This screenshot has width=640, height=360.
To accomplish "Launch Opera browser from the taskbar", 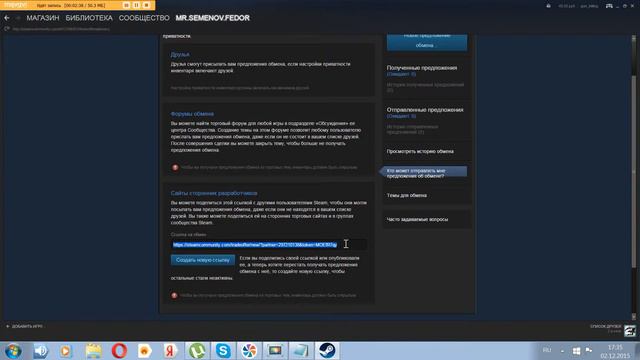I will point(119,351).
